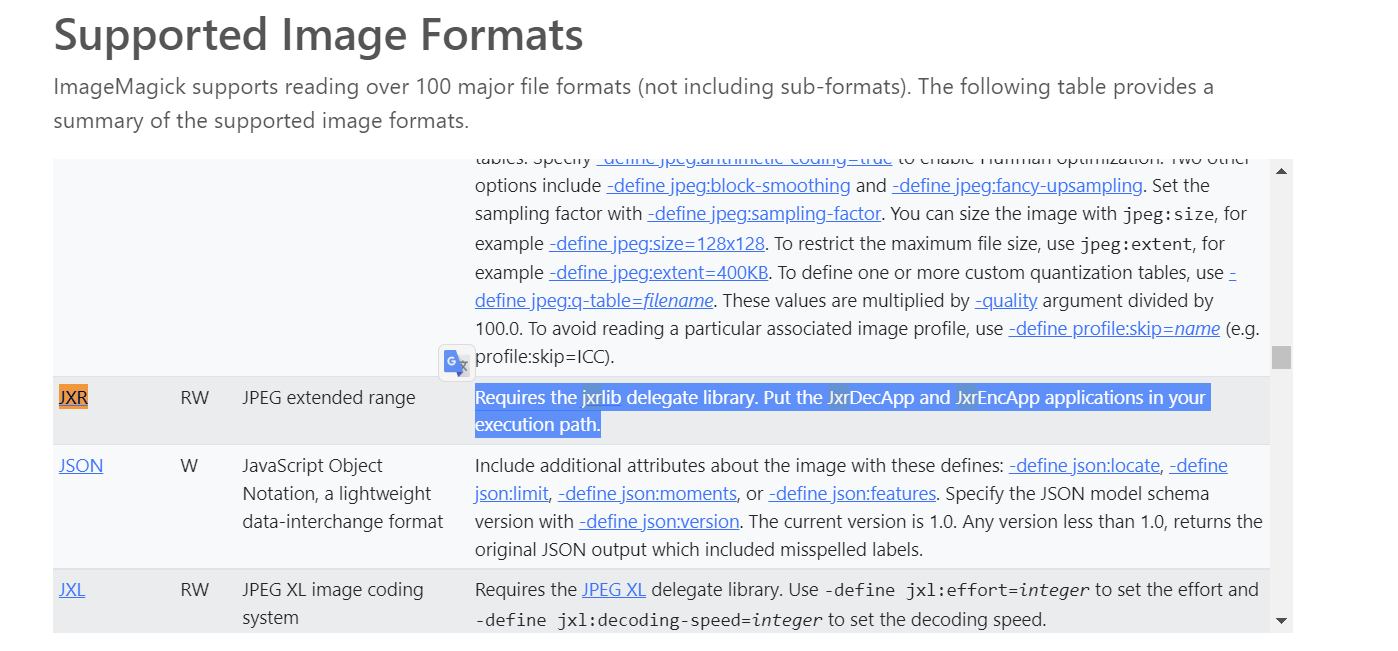Open the -define jpeg:size=128x128 example link
The width and height of the screenshot is (1398, 651).
point(657,243)
